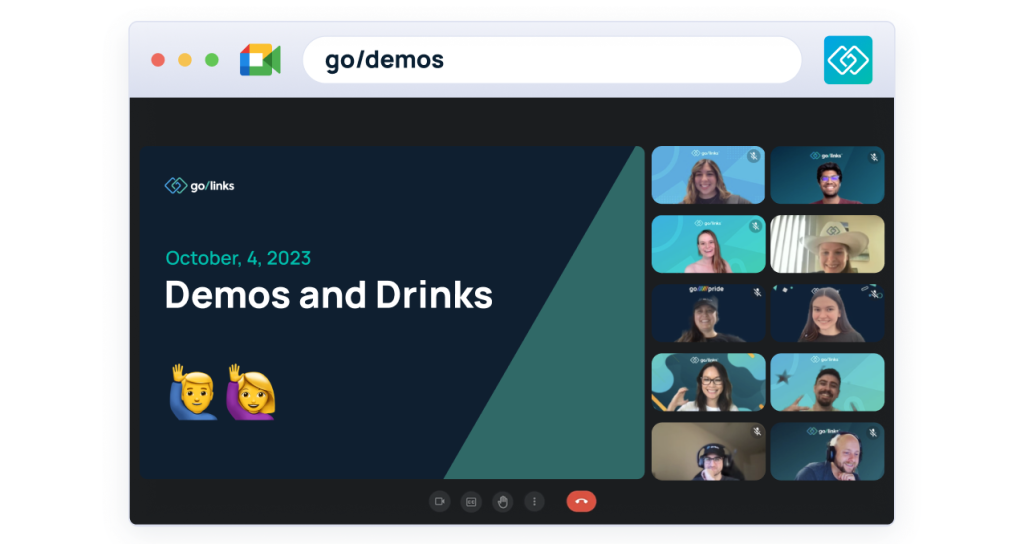
Task: Click the go/links logo on the slide
Action: 199,185
